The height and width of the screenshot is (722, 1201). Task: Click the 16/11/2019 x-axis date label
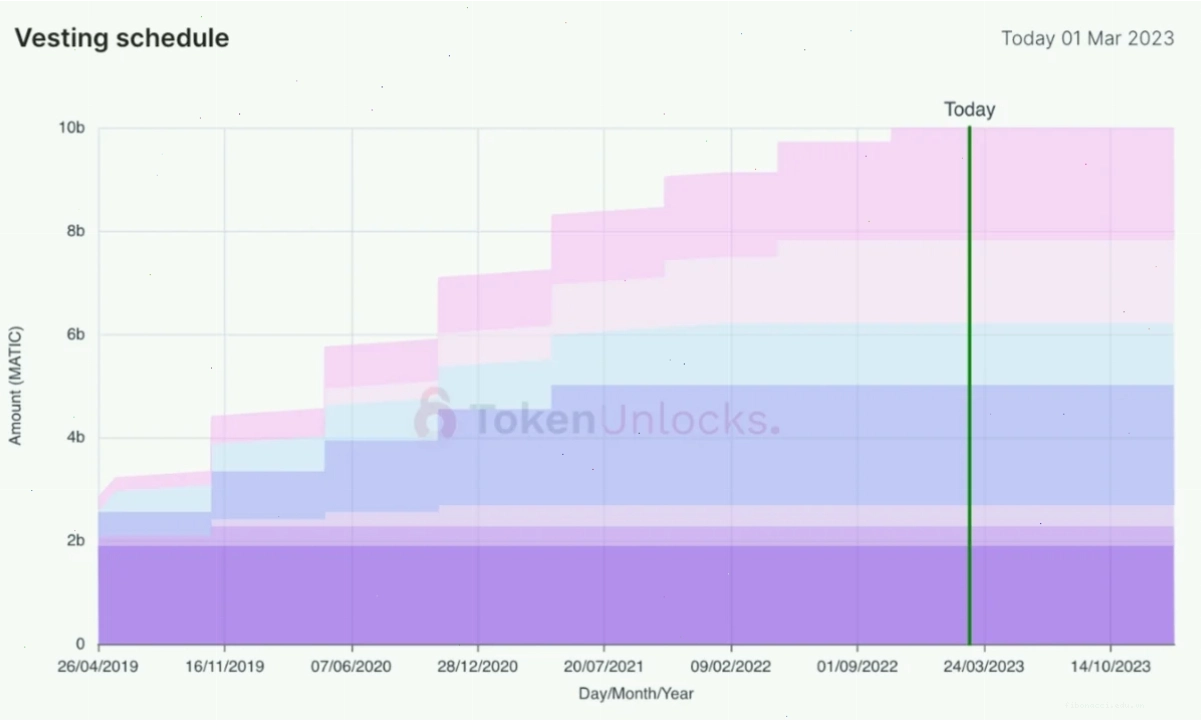[224, 666]
